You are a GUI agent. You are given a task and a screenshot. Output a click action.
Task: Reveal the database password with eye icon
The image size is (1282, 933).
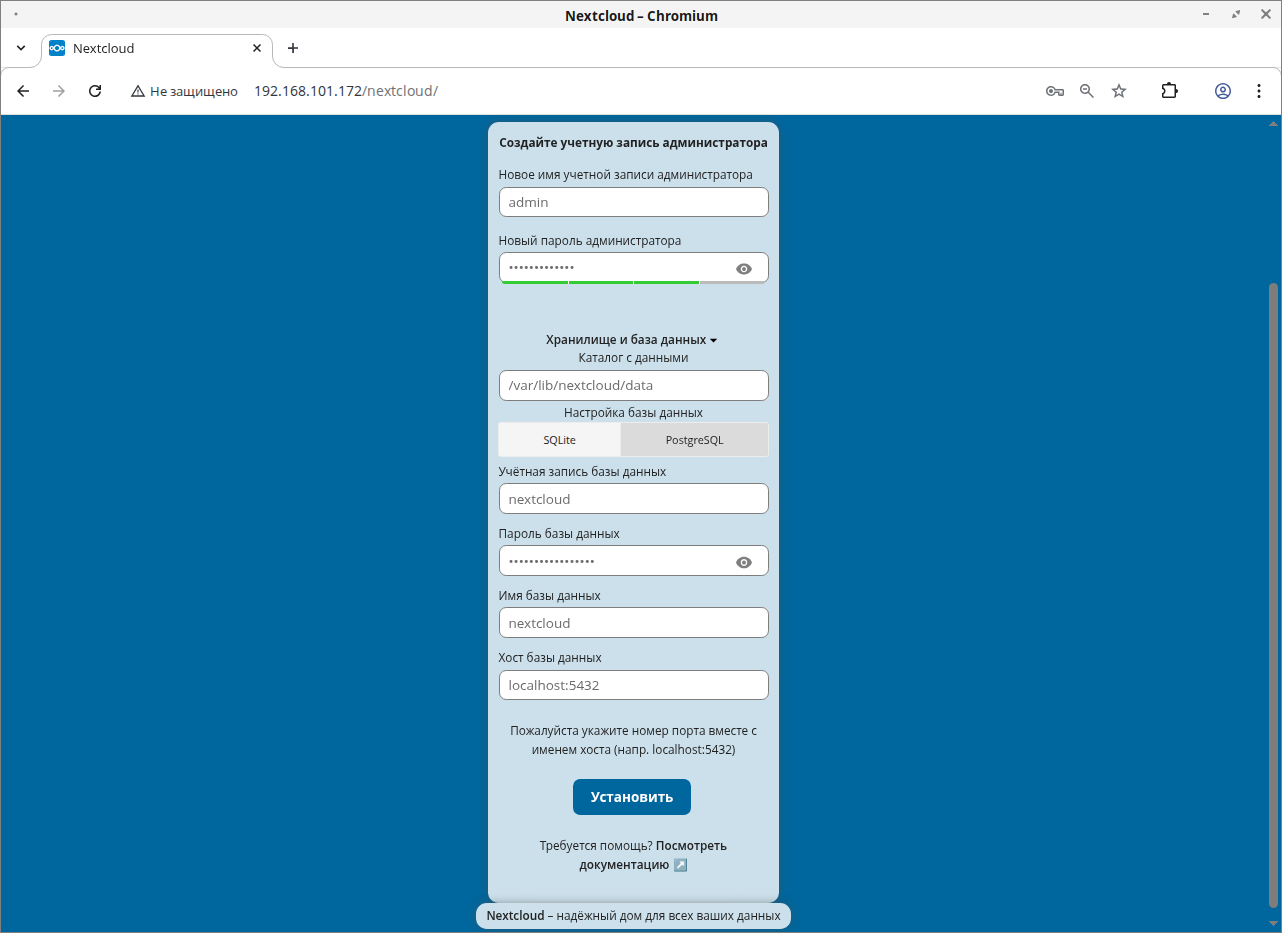(743, 562)
